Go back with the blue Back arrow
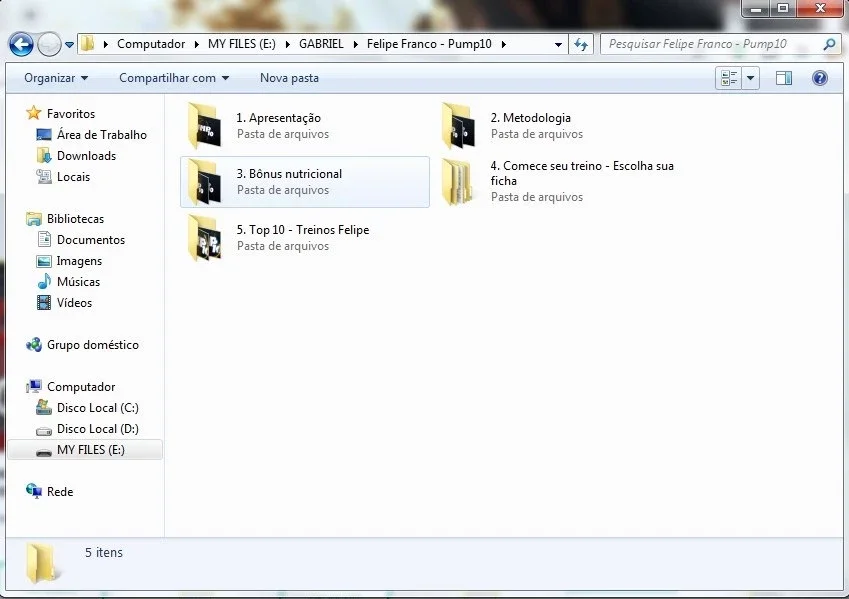Screen dimensions: 849x599 (x=21, y=44)
